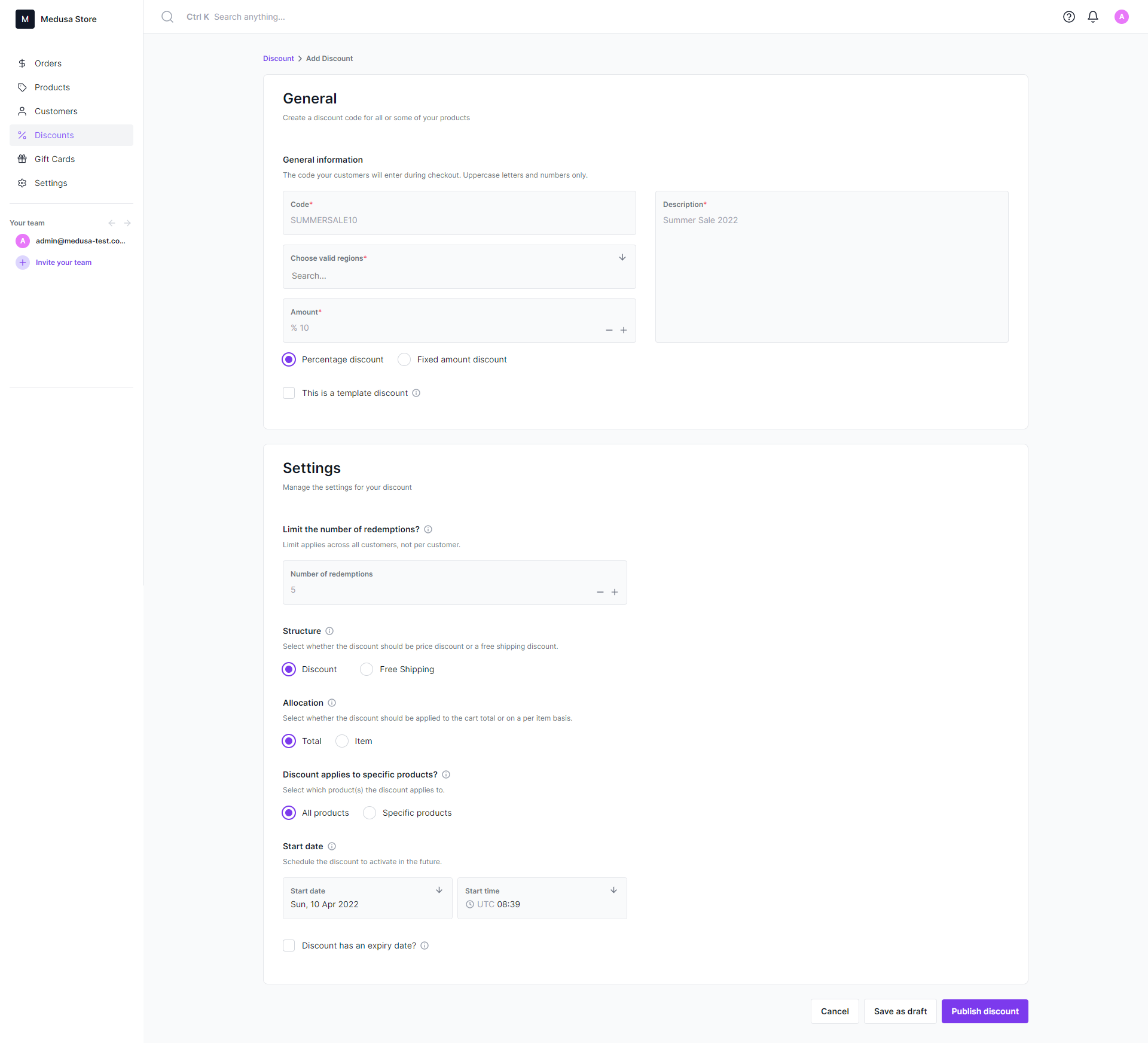Click the help question-mark icon
This screenshot has width=1148, height=1043.
(x=1070, y=17)
